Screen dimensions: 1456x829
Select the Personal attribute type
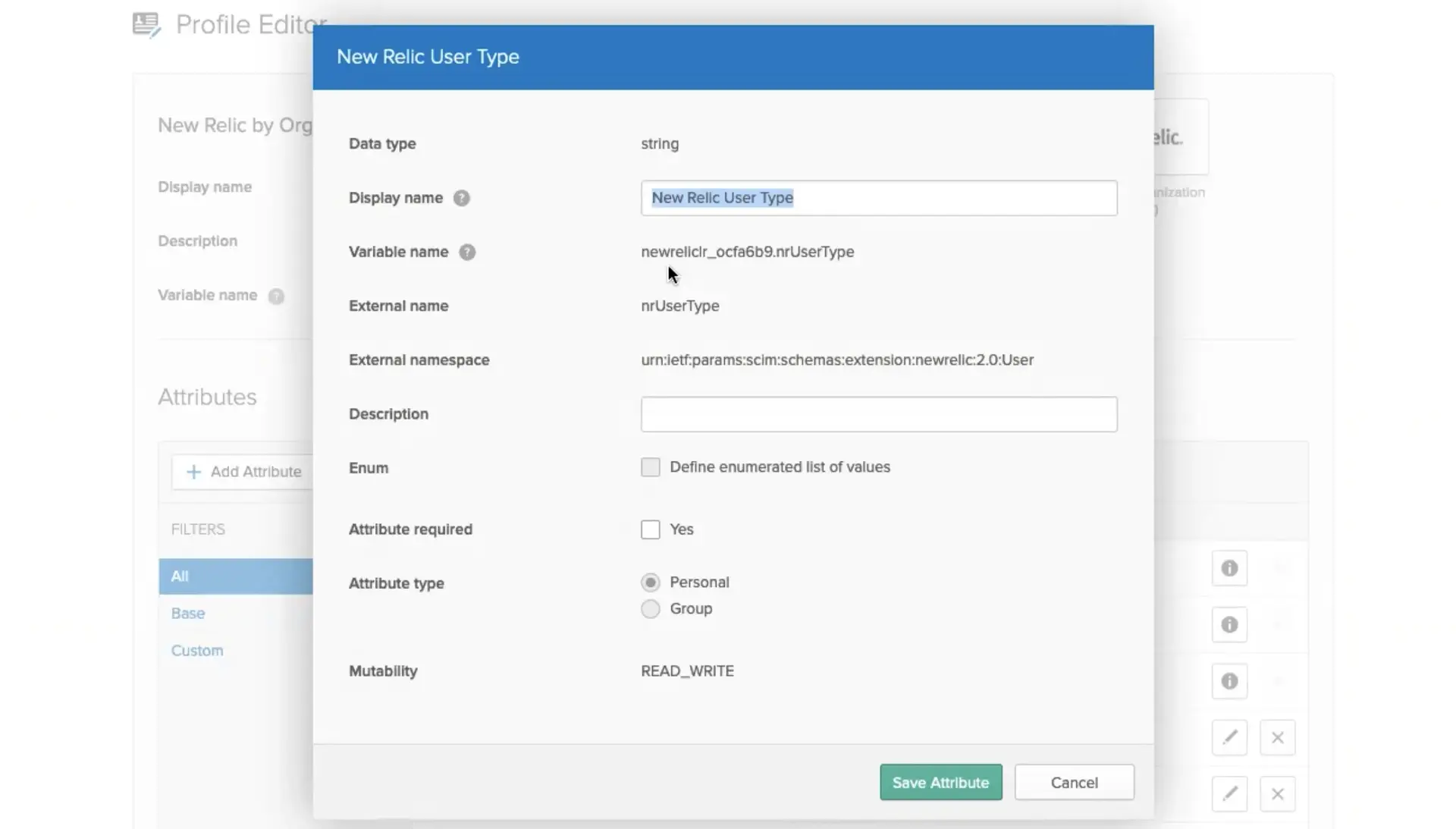coord(650,582)
